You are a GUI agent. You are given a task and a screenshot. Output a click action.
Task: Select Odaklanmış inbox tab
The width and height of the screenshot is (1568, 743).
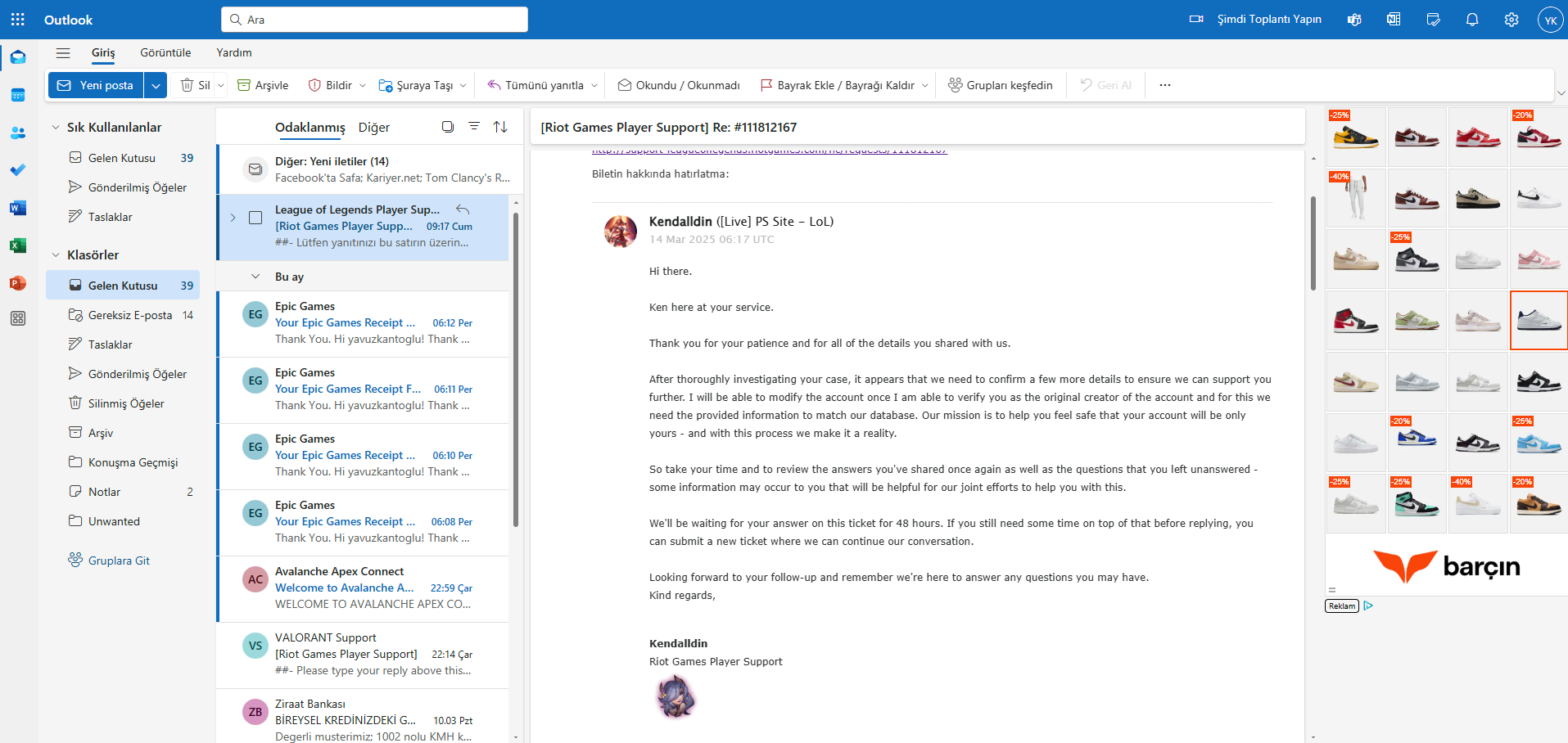click(x=310, y=128)
